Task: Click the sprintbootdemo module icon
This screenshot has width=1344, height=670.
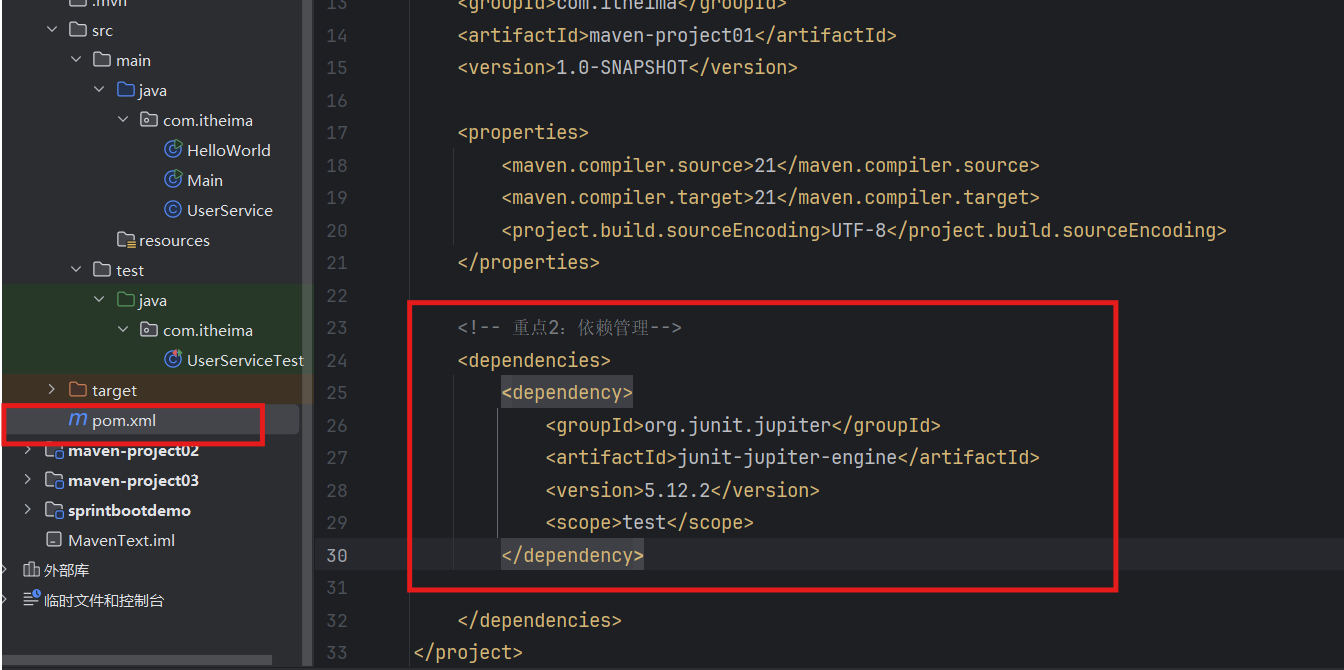Action: click(x=54, y=510)
